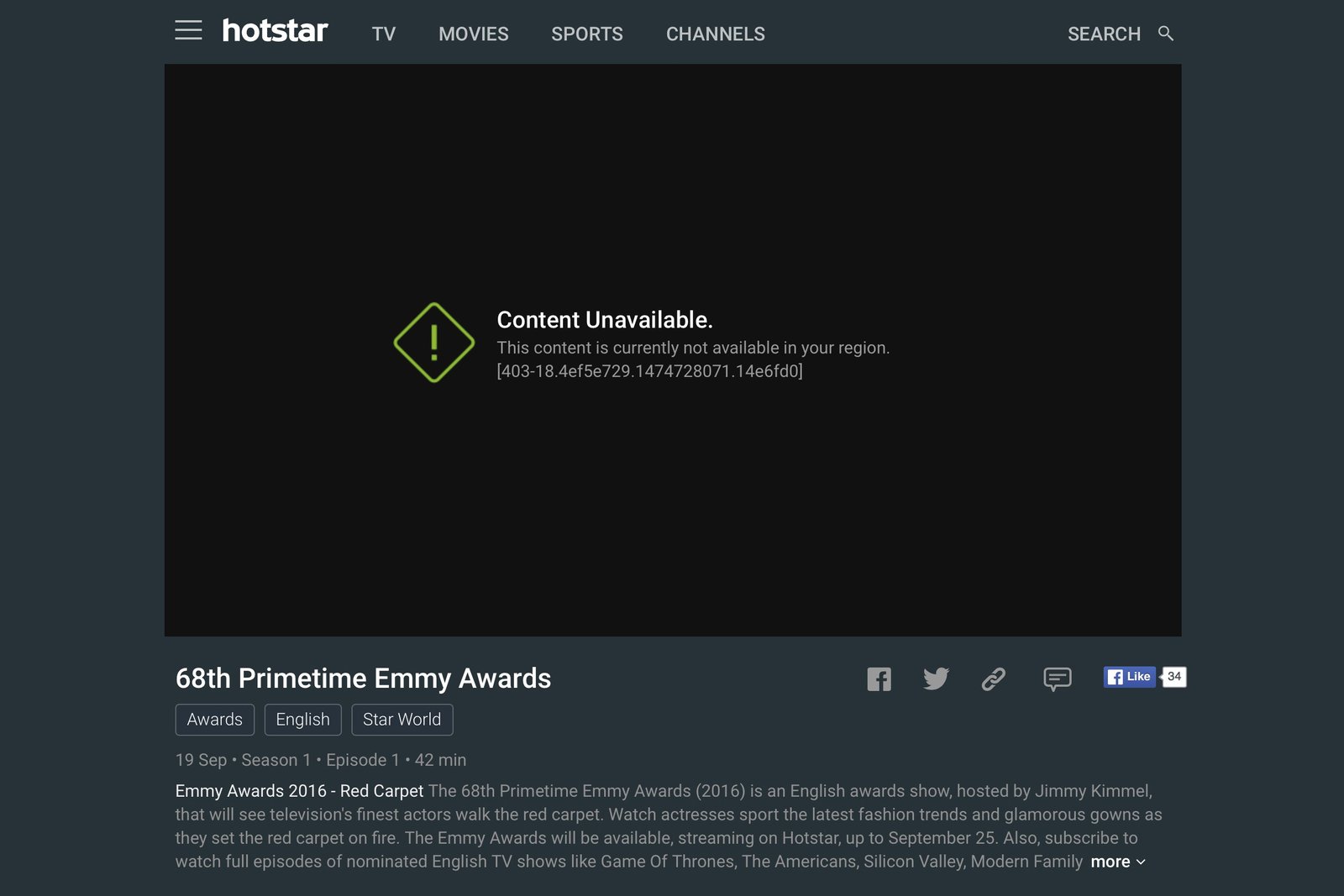Click the SEARCH text field
1344x896 pixels.
(x=1104, y=34)
